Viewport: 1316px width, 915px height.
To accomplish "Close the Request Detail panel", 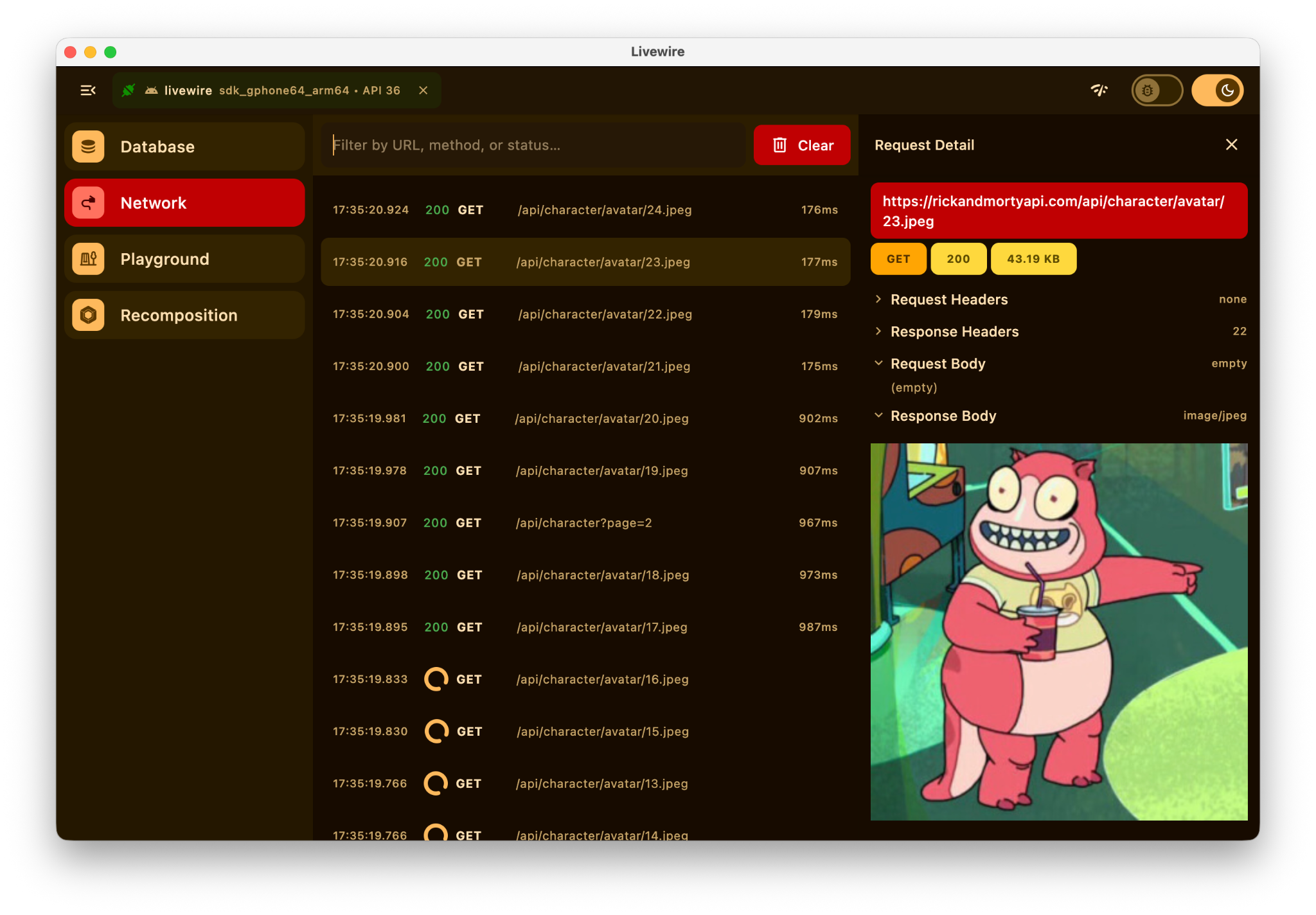I will coord(1231,145).
